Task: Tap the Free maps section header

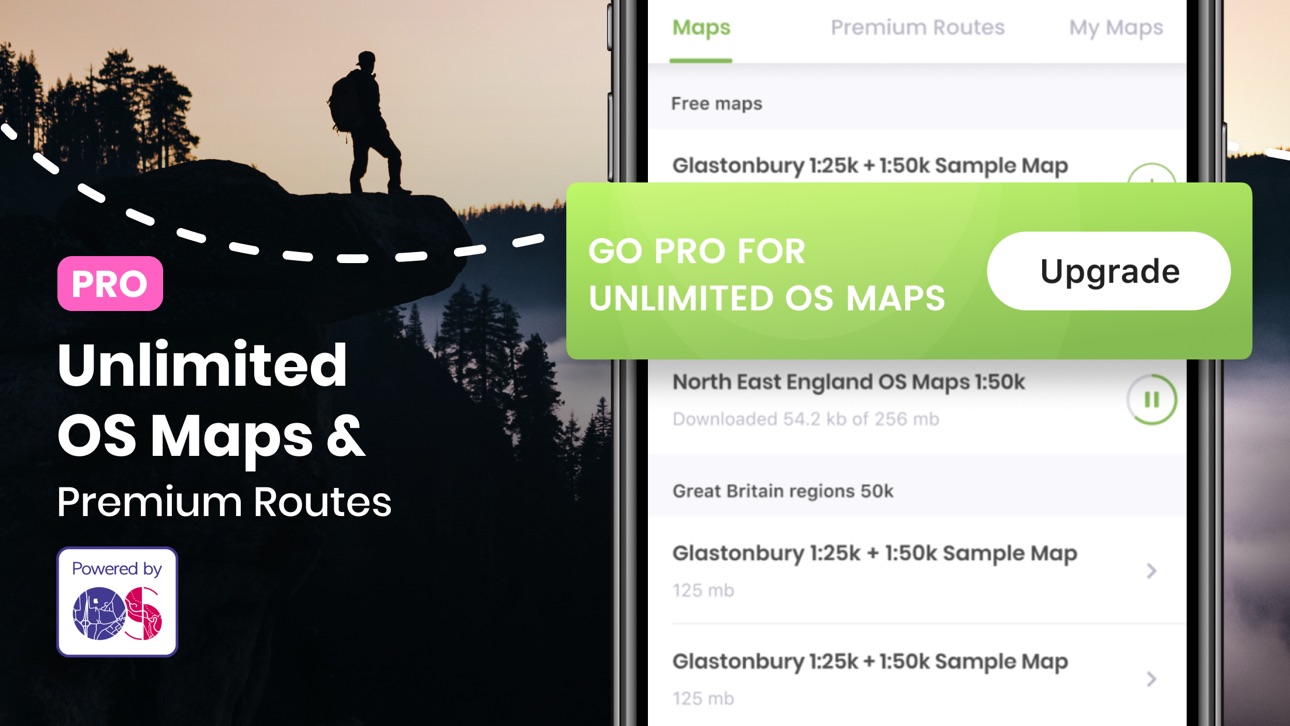Action: 716,103
